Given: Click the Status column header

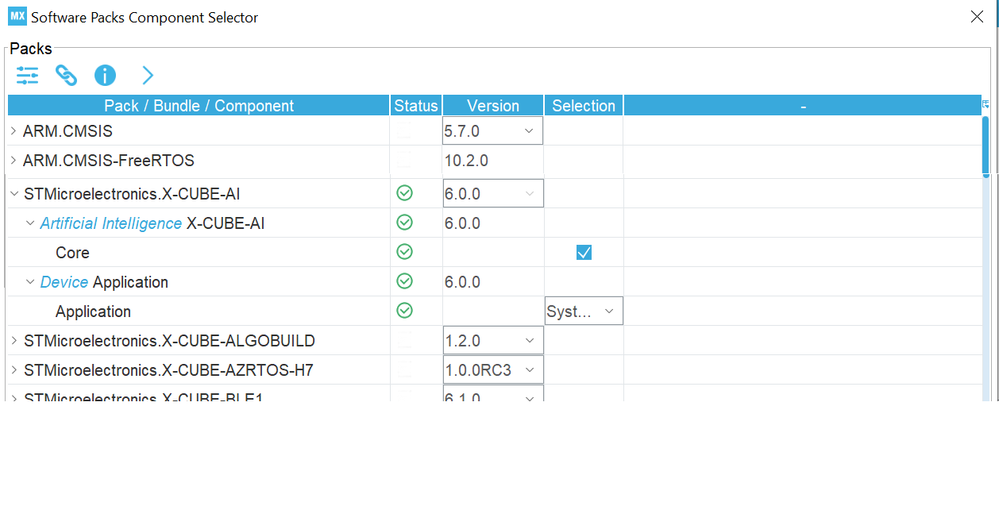Looking at the screenshot, I should 416,105.
